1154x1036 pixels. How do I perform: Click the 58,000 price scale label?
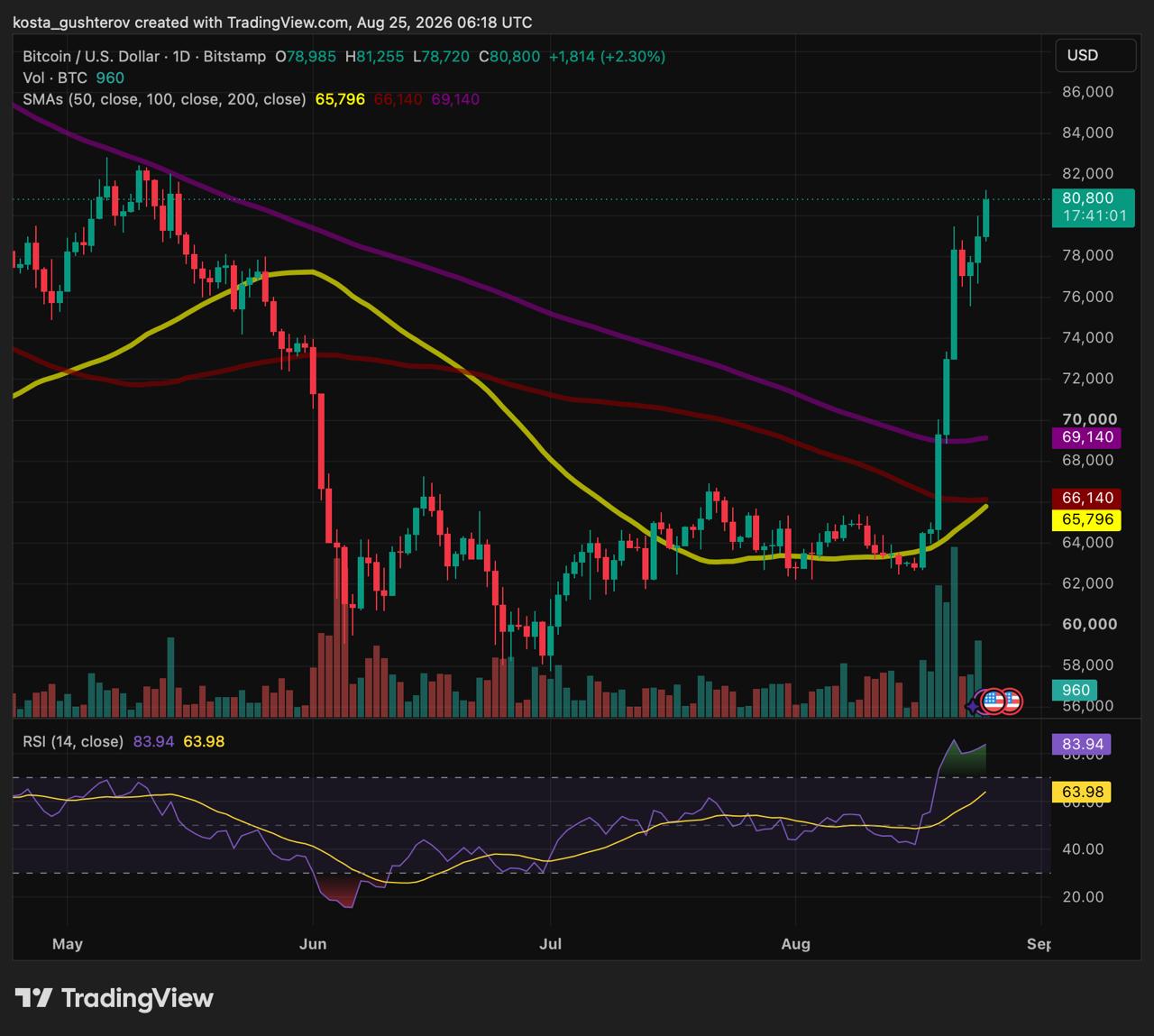[1088, 665]
